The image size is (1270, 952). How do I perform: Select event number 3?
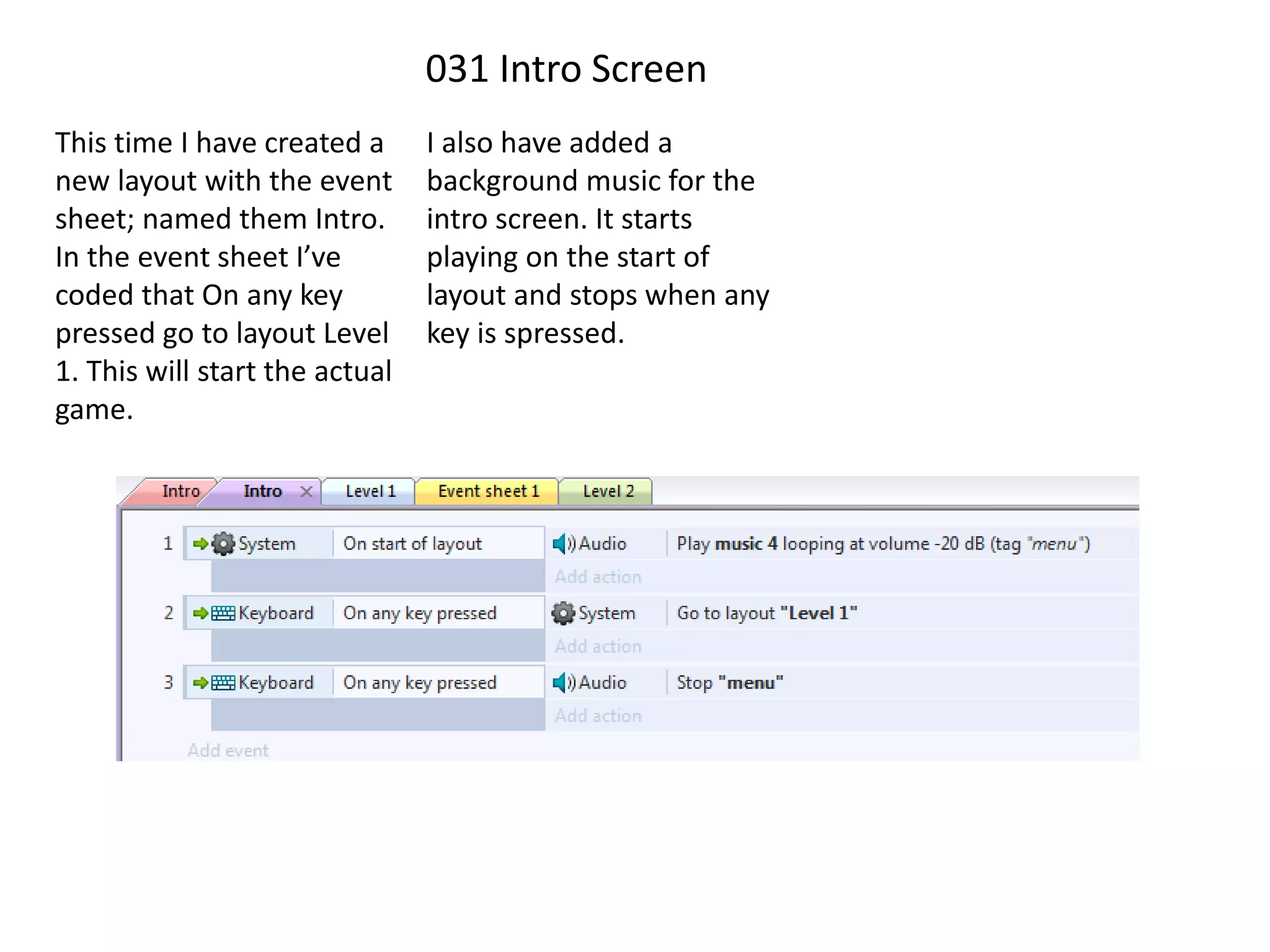point(168,683)
